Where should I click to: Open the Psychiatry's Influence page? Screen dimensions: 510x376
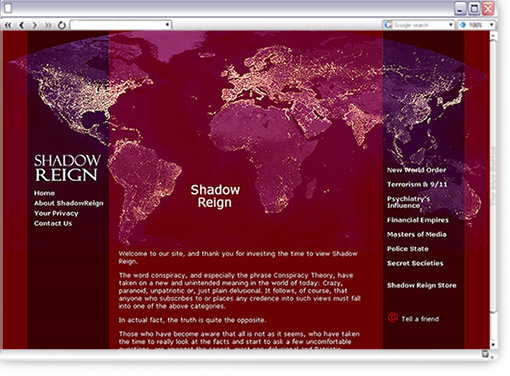point(408,202)
